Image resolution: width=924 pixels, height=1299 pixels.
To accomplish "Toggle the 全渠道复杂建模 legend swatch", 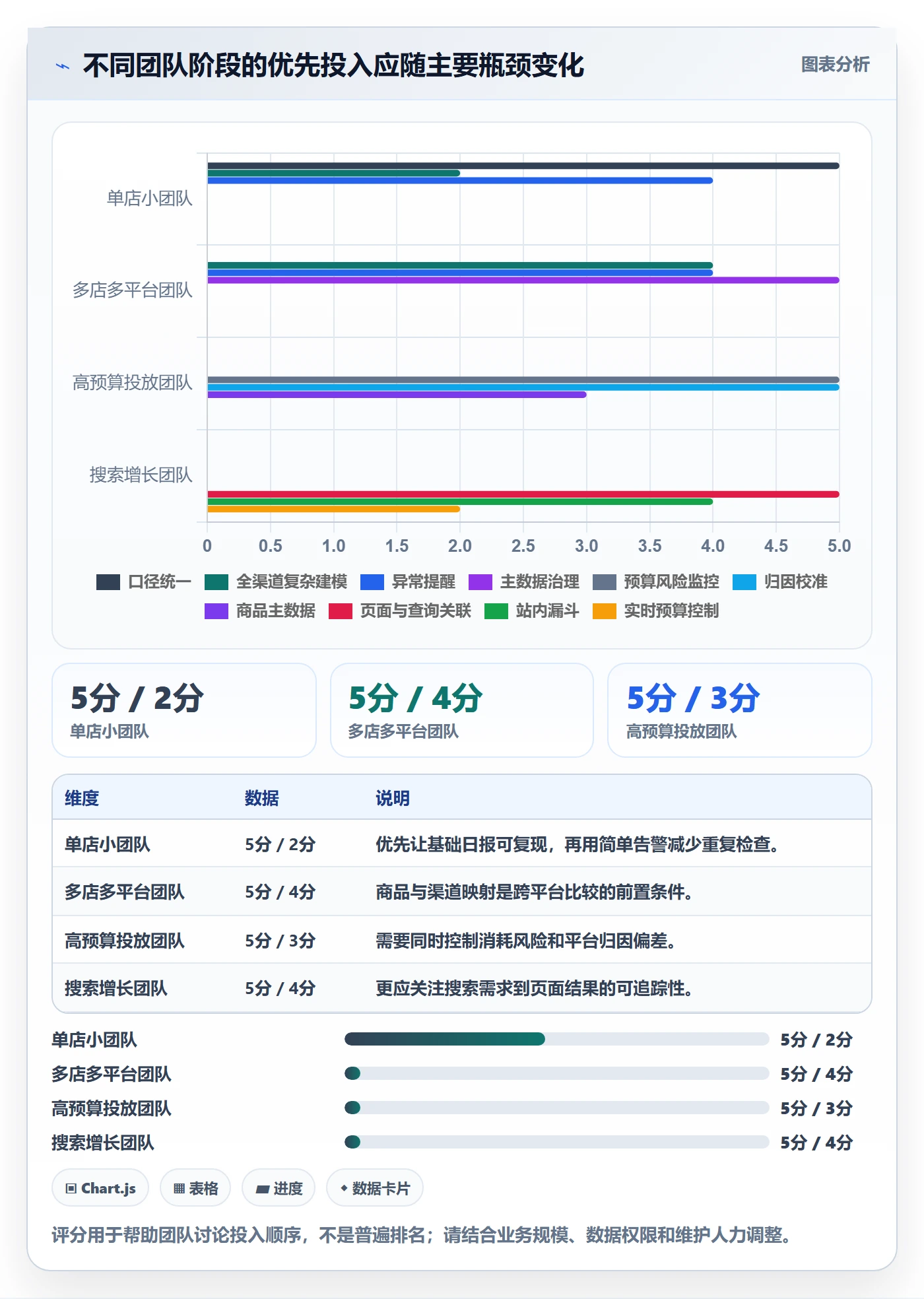I will [x=216, y=582].
